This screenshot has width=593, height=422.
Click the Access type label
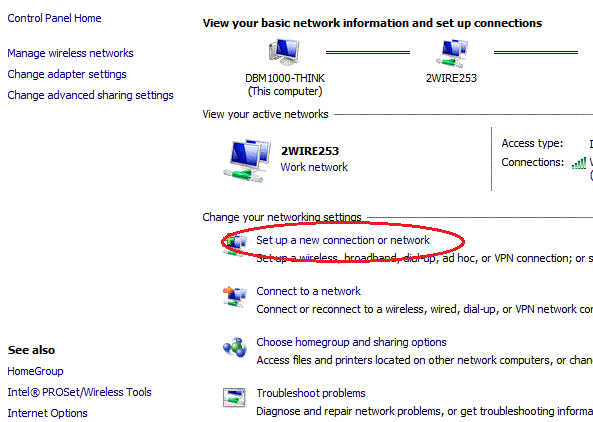click(532, 143)
